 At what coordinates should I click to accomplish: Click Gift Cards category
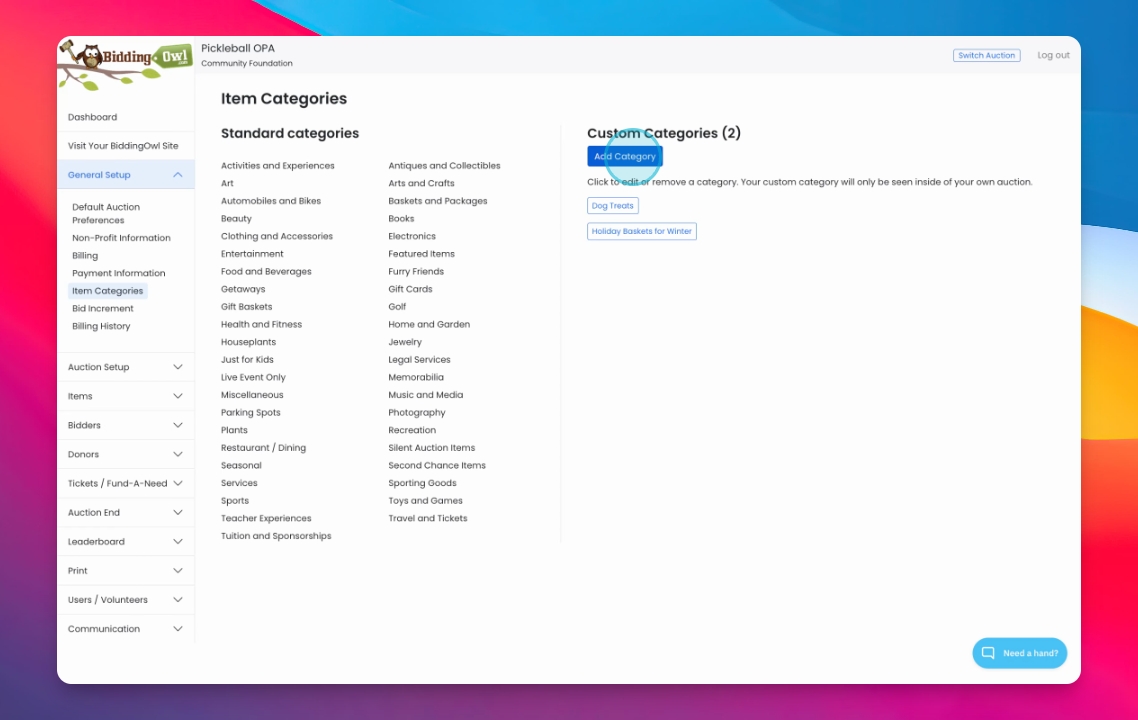tap(410, 289)
